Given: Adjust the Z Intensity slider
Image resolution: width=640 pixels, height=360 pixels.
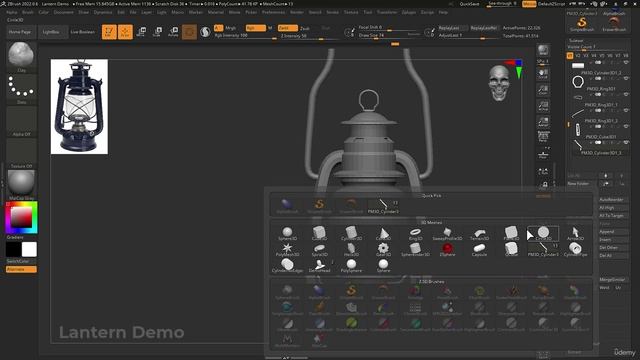Looking at the screenshot, I should tap(309, 36).
